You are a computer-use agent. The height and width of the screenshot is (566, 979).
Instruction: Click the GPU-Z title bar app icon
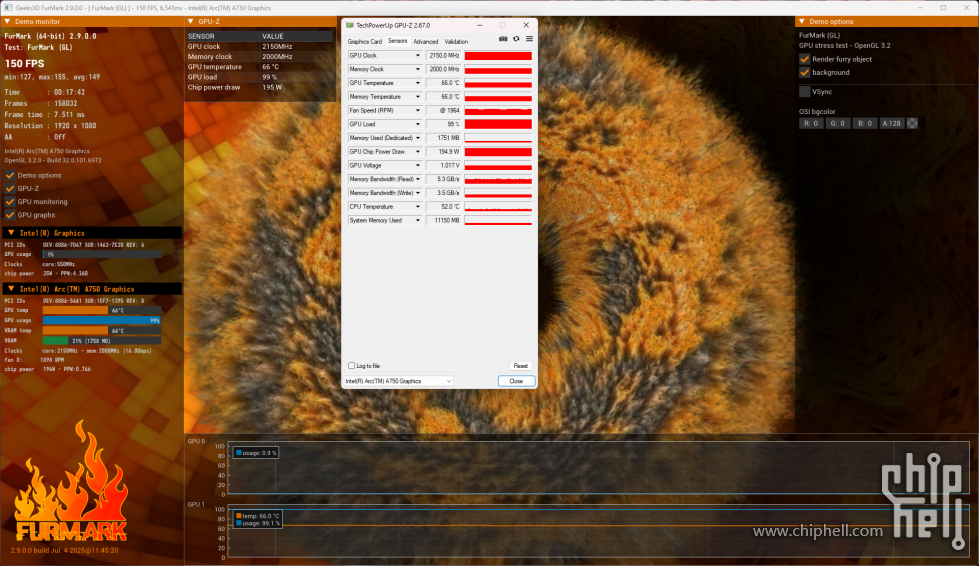[350, 25]
